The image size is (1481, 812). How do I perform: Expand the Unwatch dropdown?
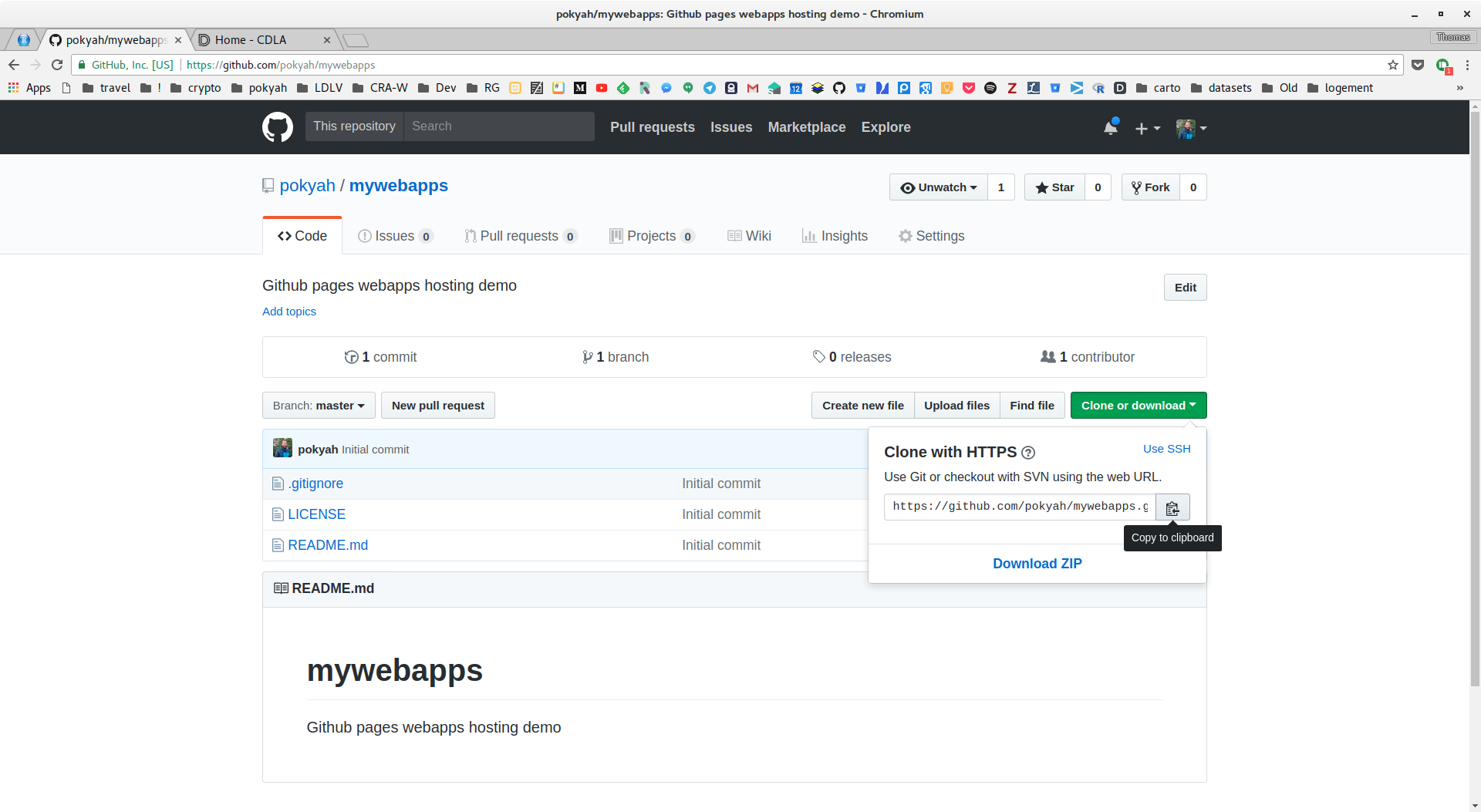(939, 187)
